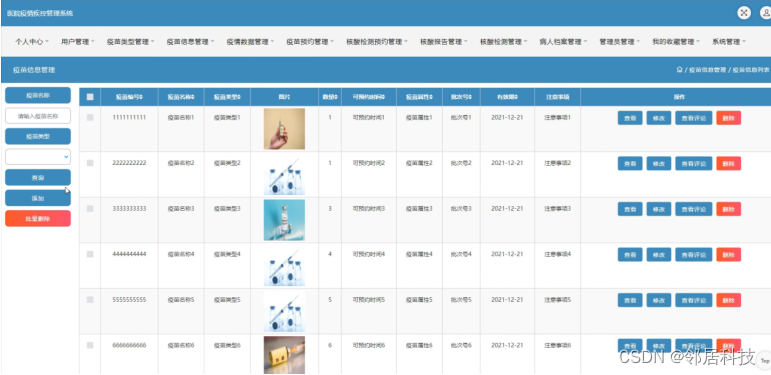Check the row checkbox for 6666666666

90,346
